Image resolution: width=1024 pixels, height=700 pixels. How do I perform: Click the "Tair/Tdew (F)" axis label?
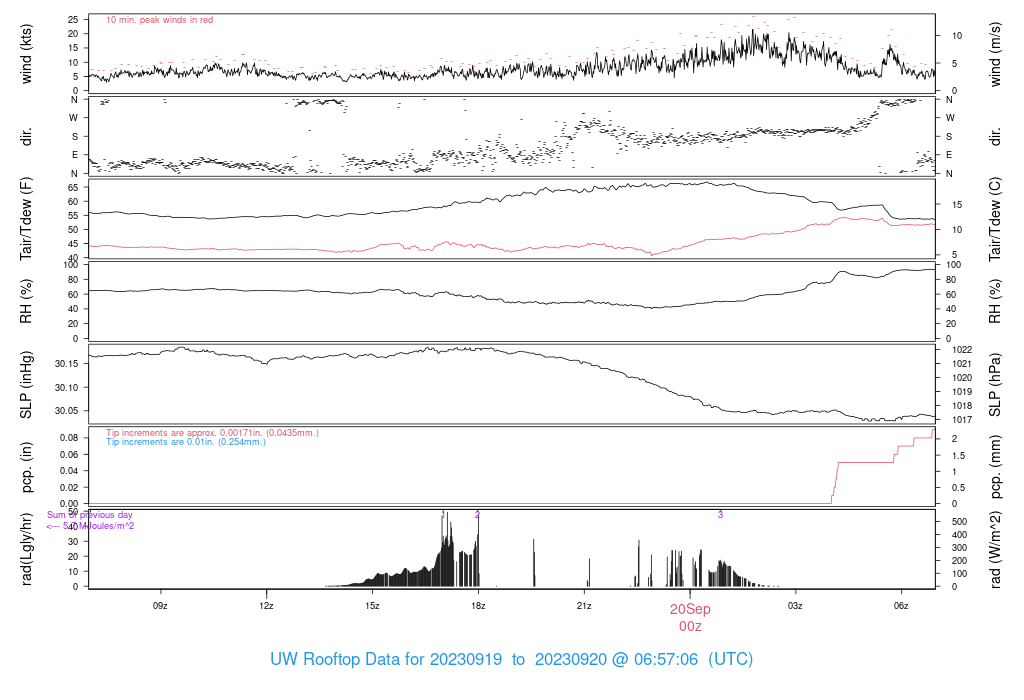coord(26,218)
